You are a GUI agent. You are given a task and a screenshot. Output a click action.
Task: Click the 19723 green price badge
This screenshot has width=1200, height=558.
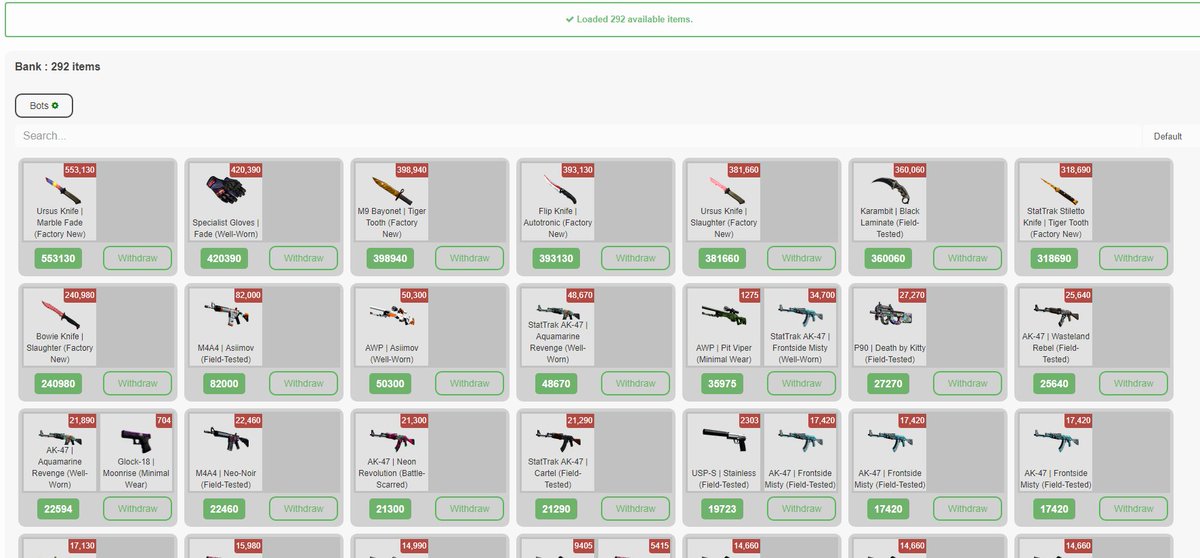click(x=722, y=509)
